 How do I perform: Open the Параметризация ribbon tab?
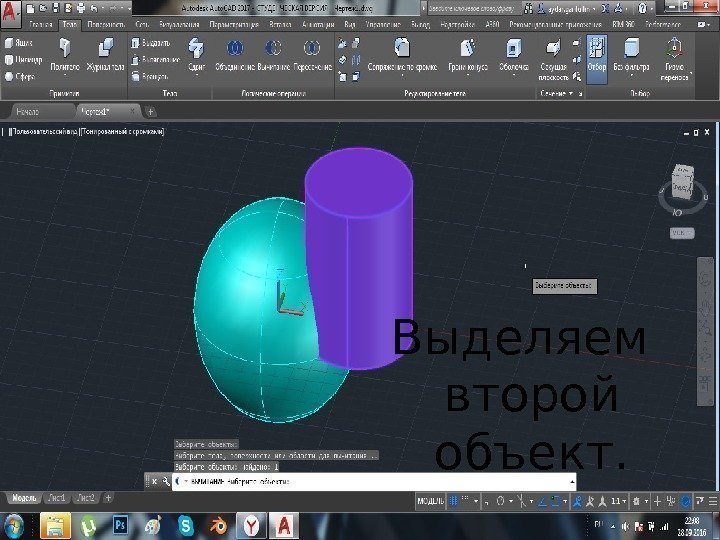point(234,24)
